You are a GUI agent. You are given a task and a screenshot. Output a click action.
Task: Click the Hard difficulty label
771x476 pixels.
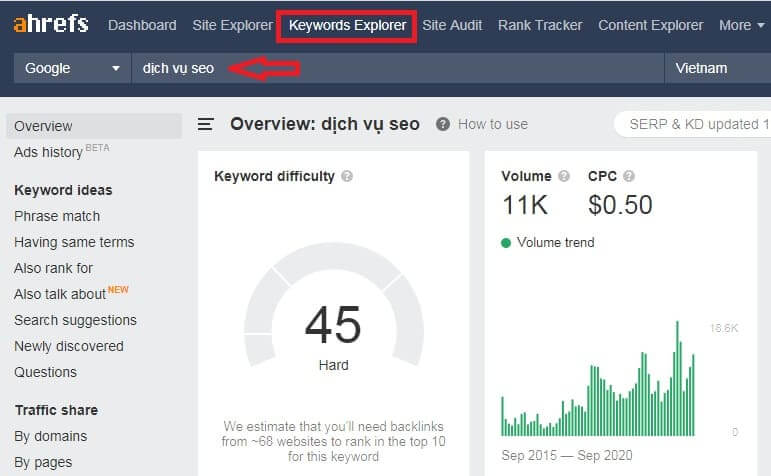(333, 365)
